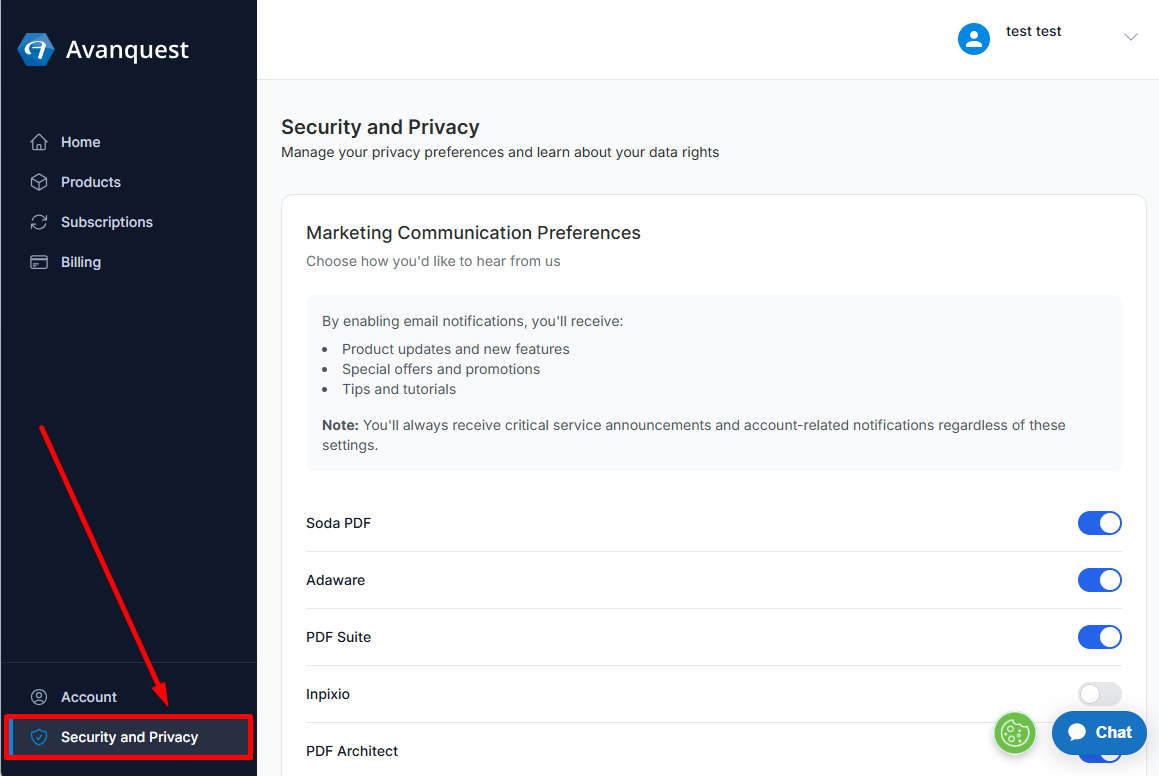Expand the user menu chevron
This screenshot has width=1159, height=776.
(1130, 37)
